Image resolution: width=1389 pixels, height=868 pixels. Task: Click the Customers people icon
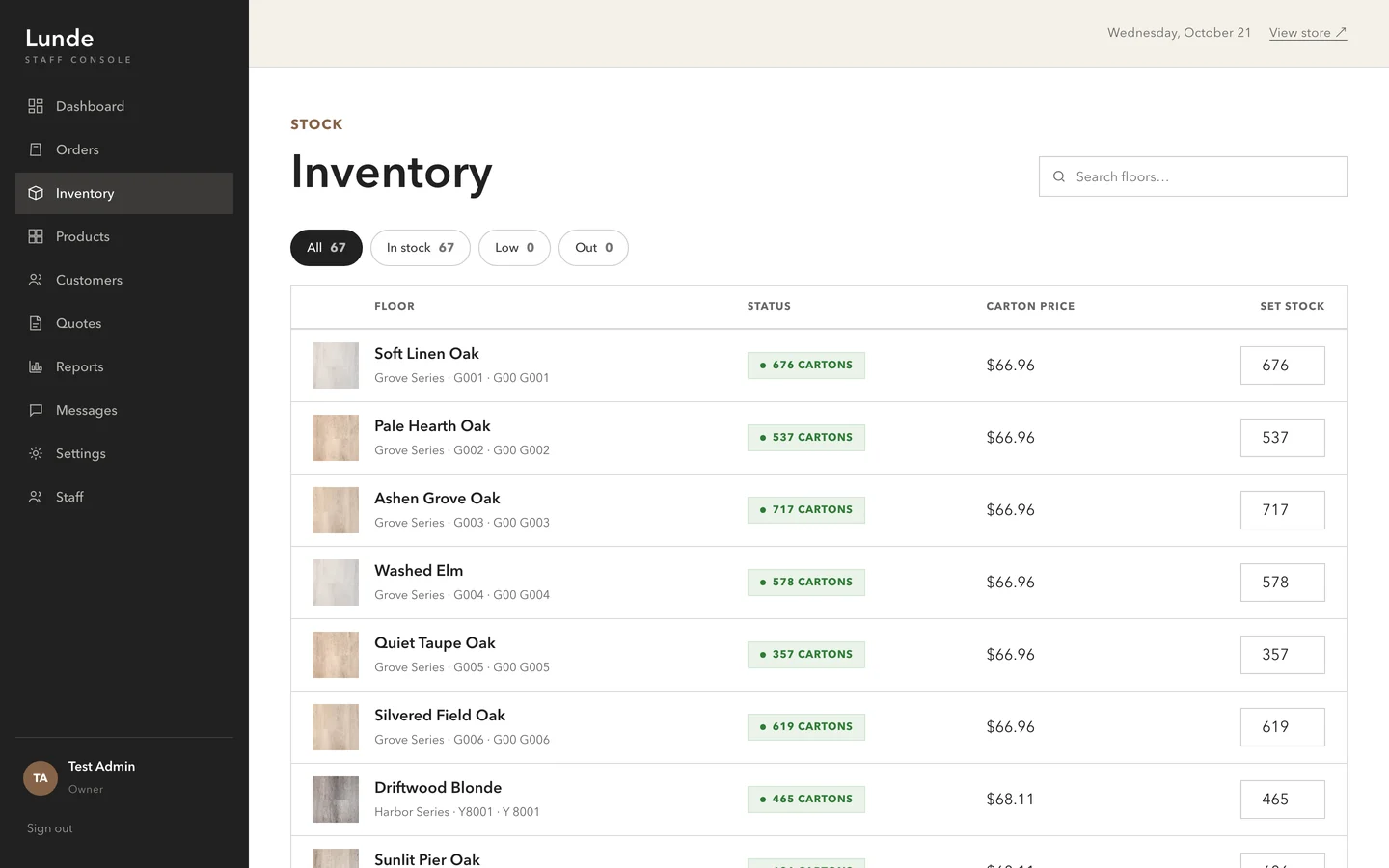click(36, 280)
